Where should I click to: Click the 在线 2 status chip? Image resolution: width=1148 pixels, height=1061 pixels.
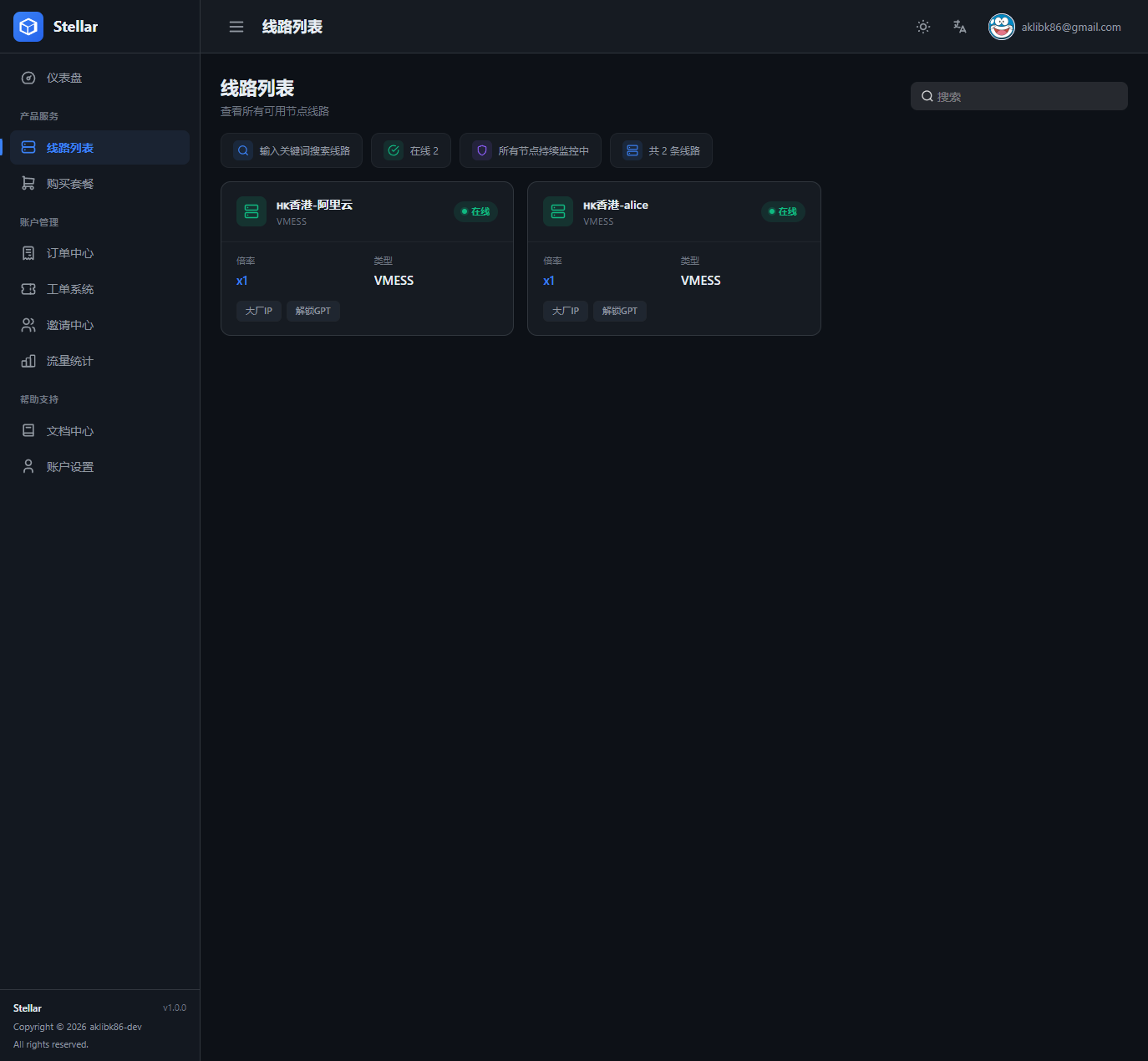point(411,150)
